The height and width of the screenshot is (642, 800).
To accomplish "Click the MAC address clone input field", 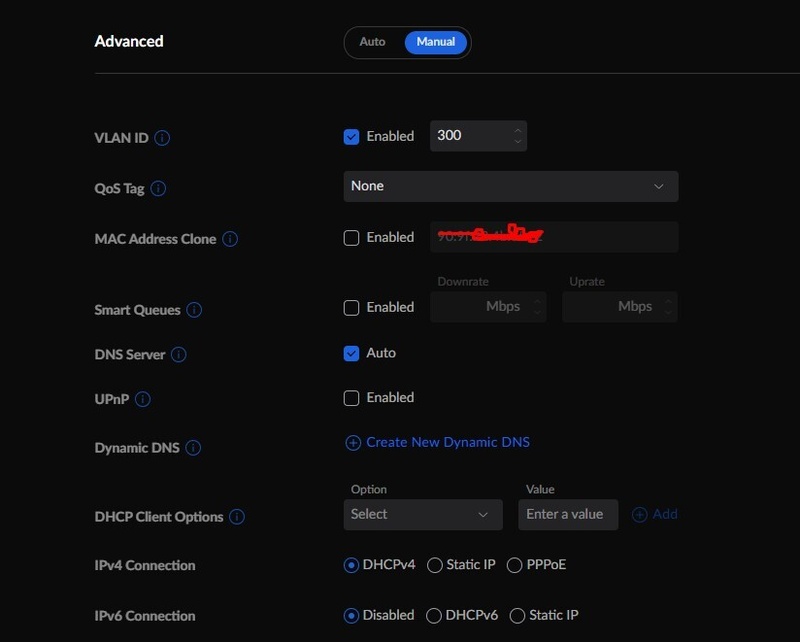I will coord(554,237).
